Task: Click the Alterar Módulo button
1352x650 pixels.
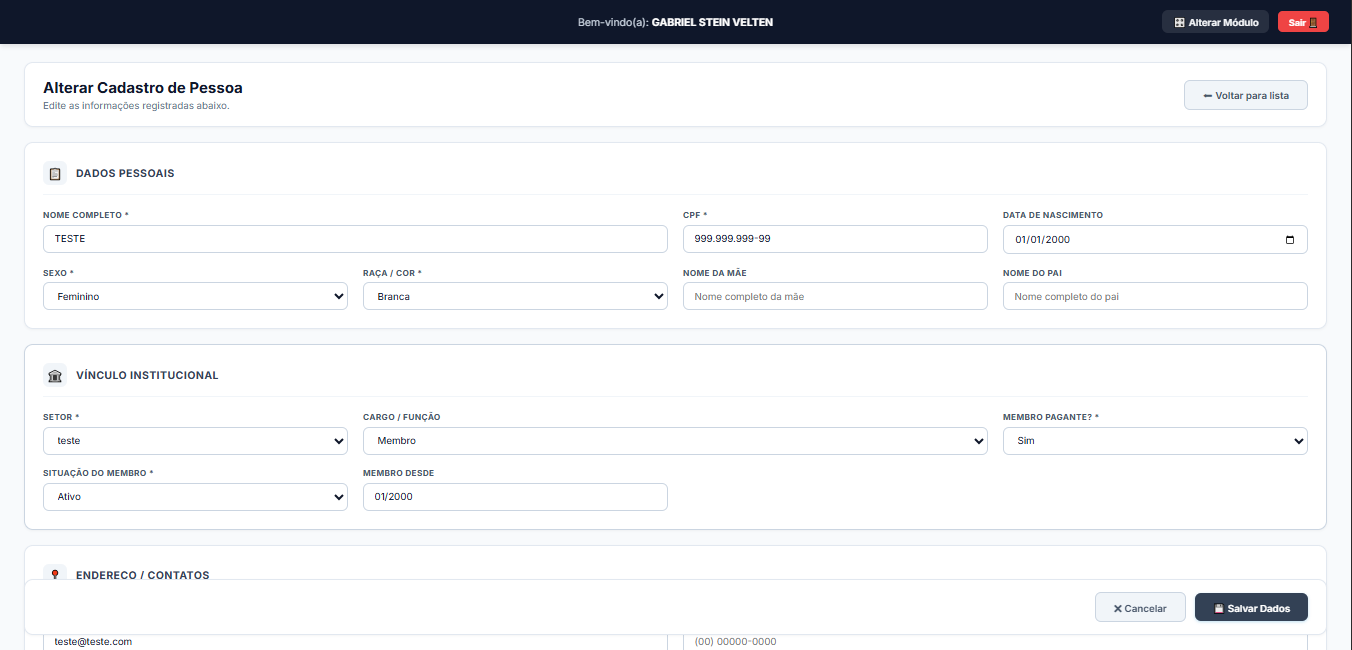Action: tap(1215, 22)
